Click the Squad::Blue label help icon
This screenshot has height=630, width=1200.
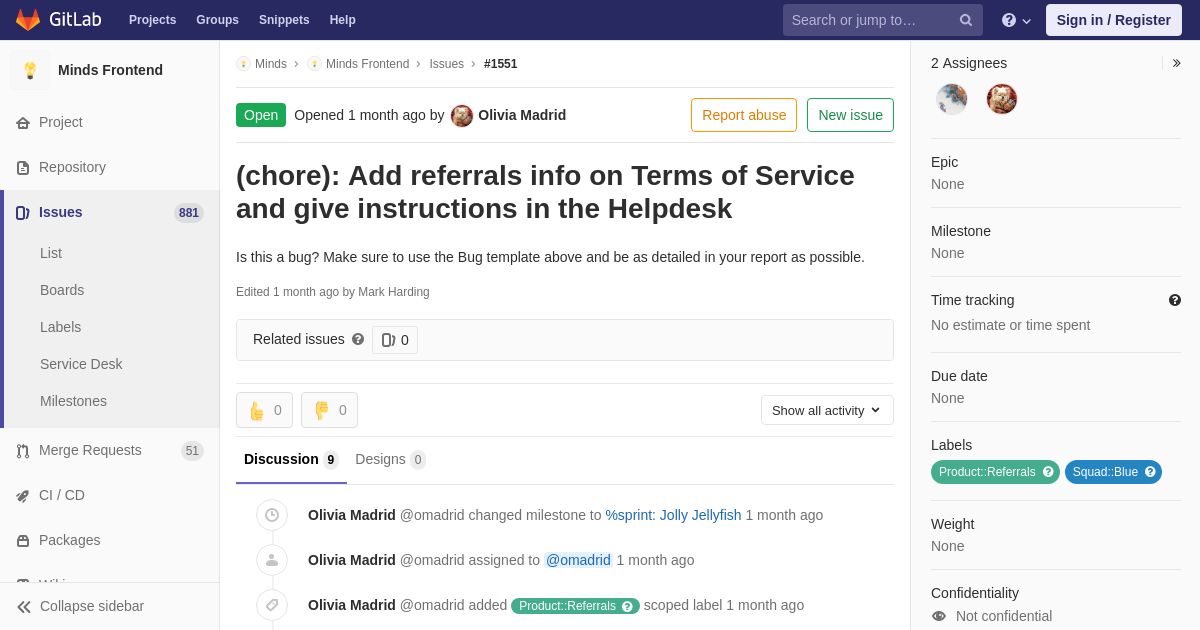(x=1150, y=472)
